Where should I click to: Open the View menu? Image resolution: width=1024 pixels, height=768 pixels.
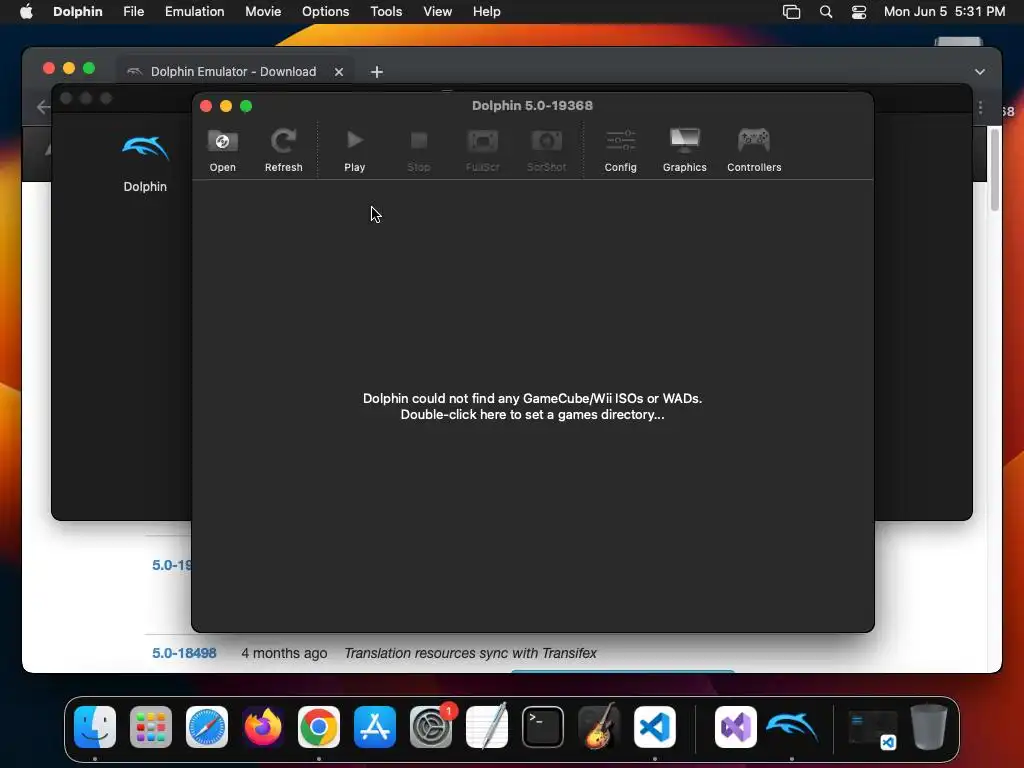[x=438, y=12]
